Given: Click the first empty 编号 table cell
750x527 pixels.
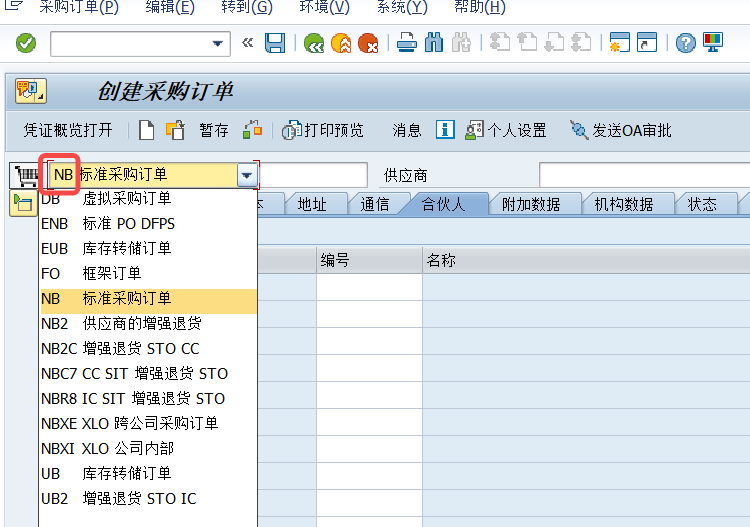Looking at the screenshot, I should [369, 287].
